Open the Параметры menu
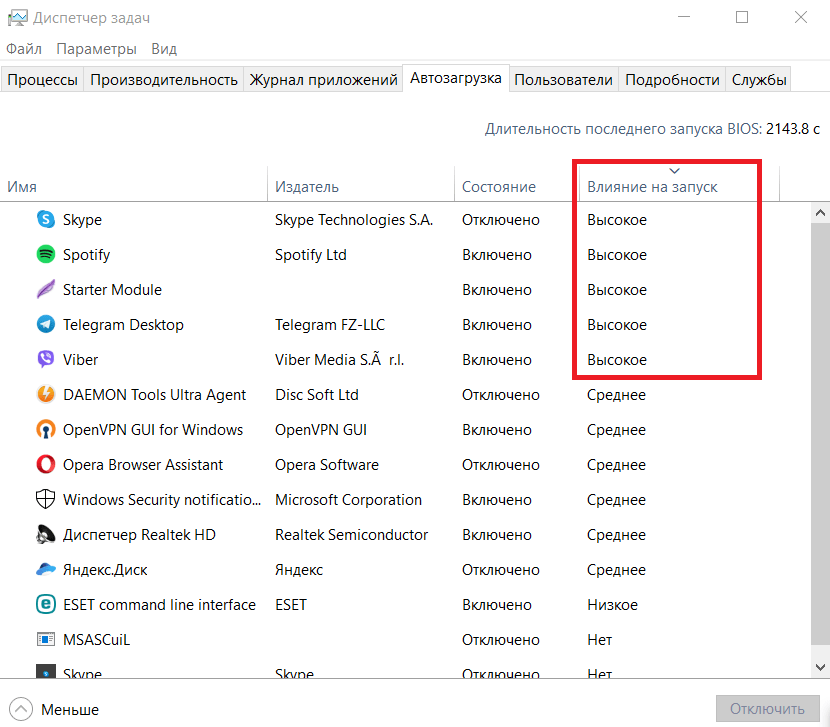The width and height of the screenshot is (830, 727). point(96,49)
